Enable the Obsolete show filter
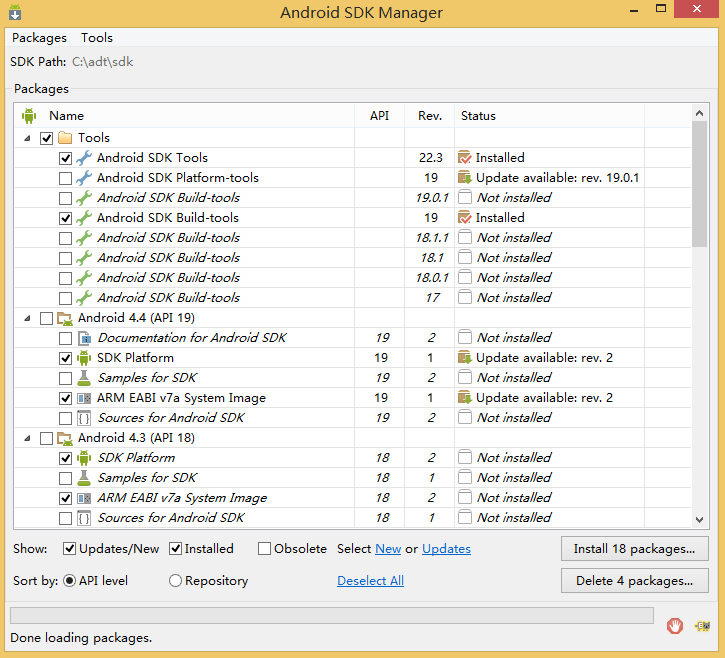The image size is (725, 658). (x=264, y=549)
